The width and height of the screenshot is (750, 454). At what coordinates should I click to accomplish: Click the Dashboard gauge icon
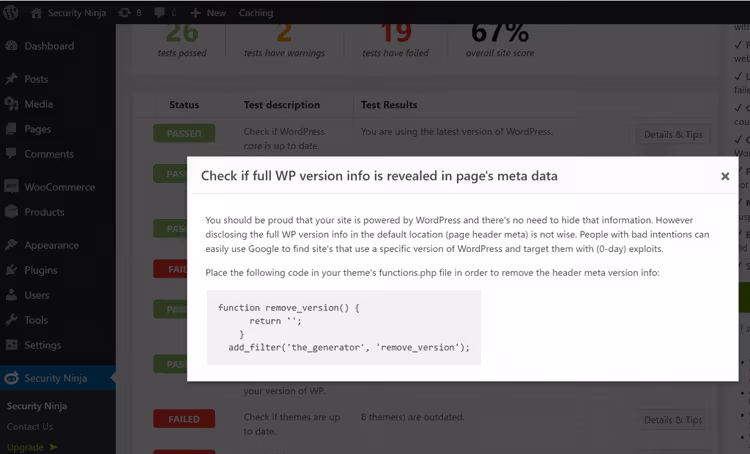(x=11, y=46)
